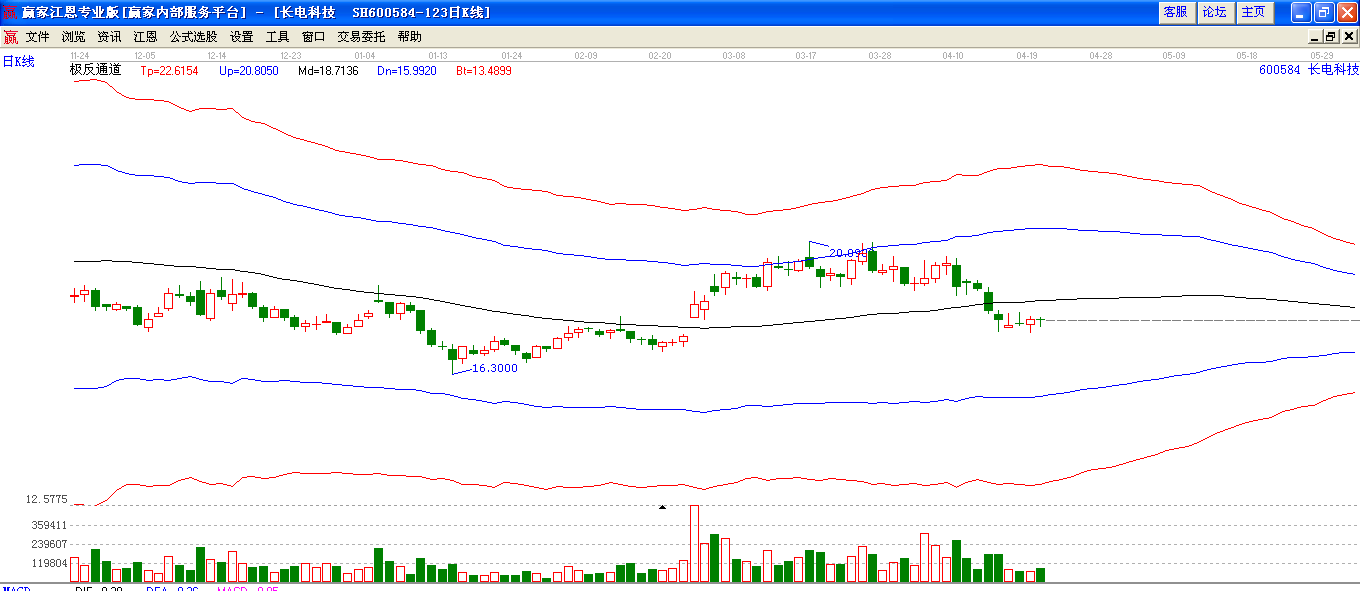Click the 12.5775 axis value
The image size is (1360, 591).
point(46,499)
